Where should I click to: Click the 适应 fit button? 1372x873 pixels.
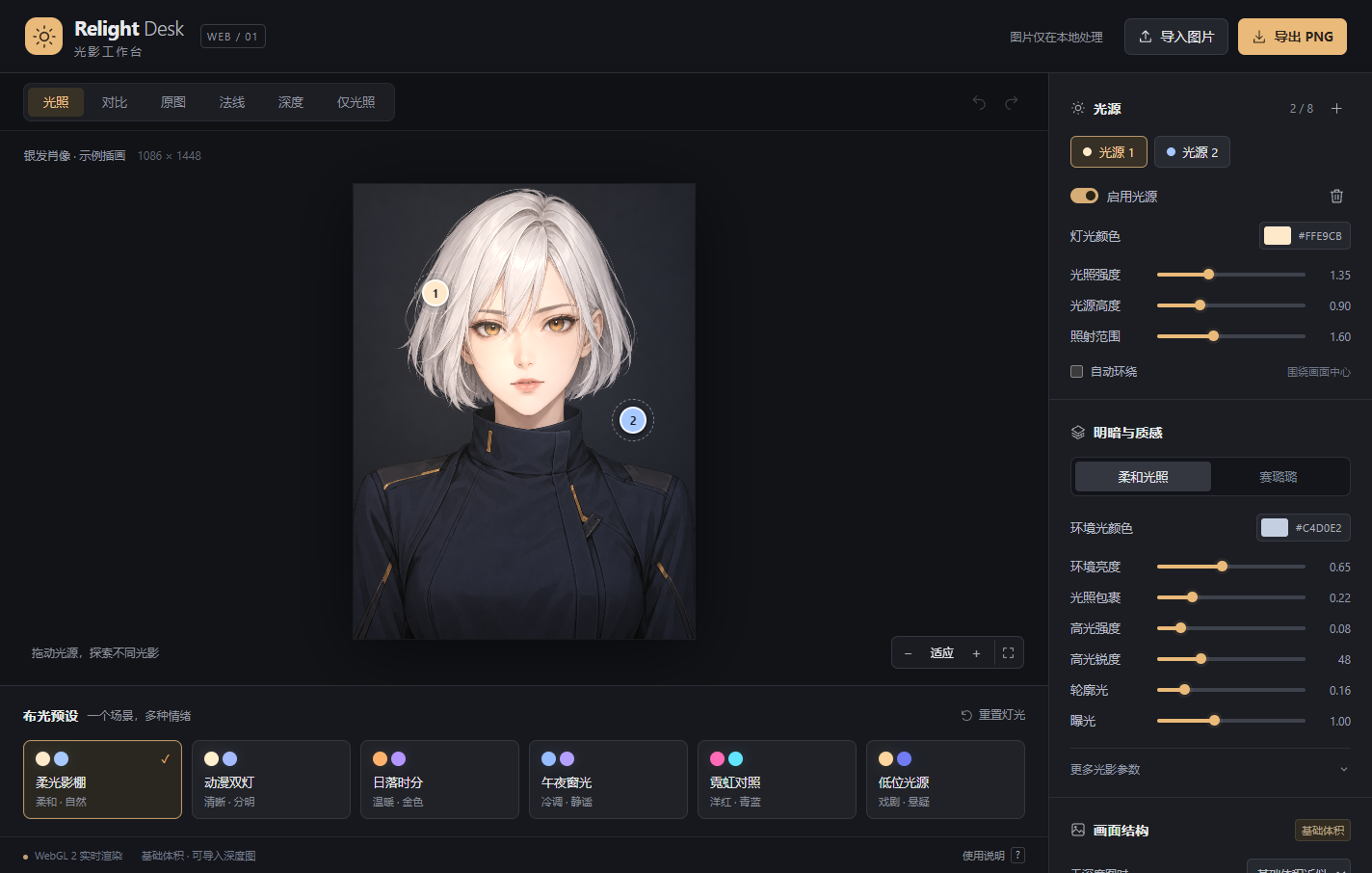click(x=941, y=653)
